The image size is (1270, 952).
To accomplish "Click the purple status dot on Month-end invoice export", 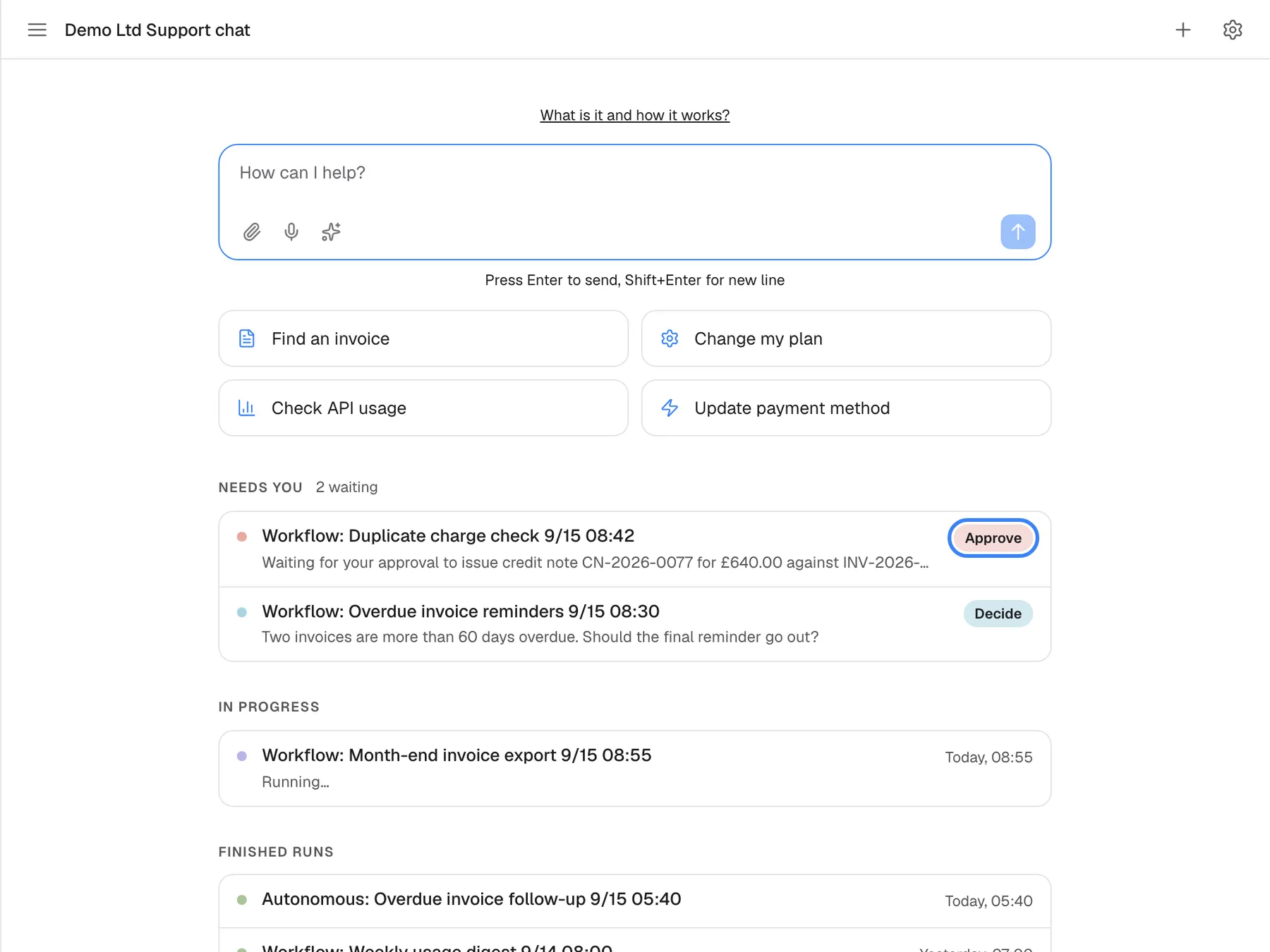I will [x=242, y=756].
